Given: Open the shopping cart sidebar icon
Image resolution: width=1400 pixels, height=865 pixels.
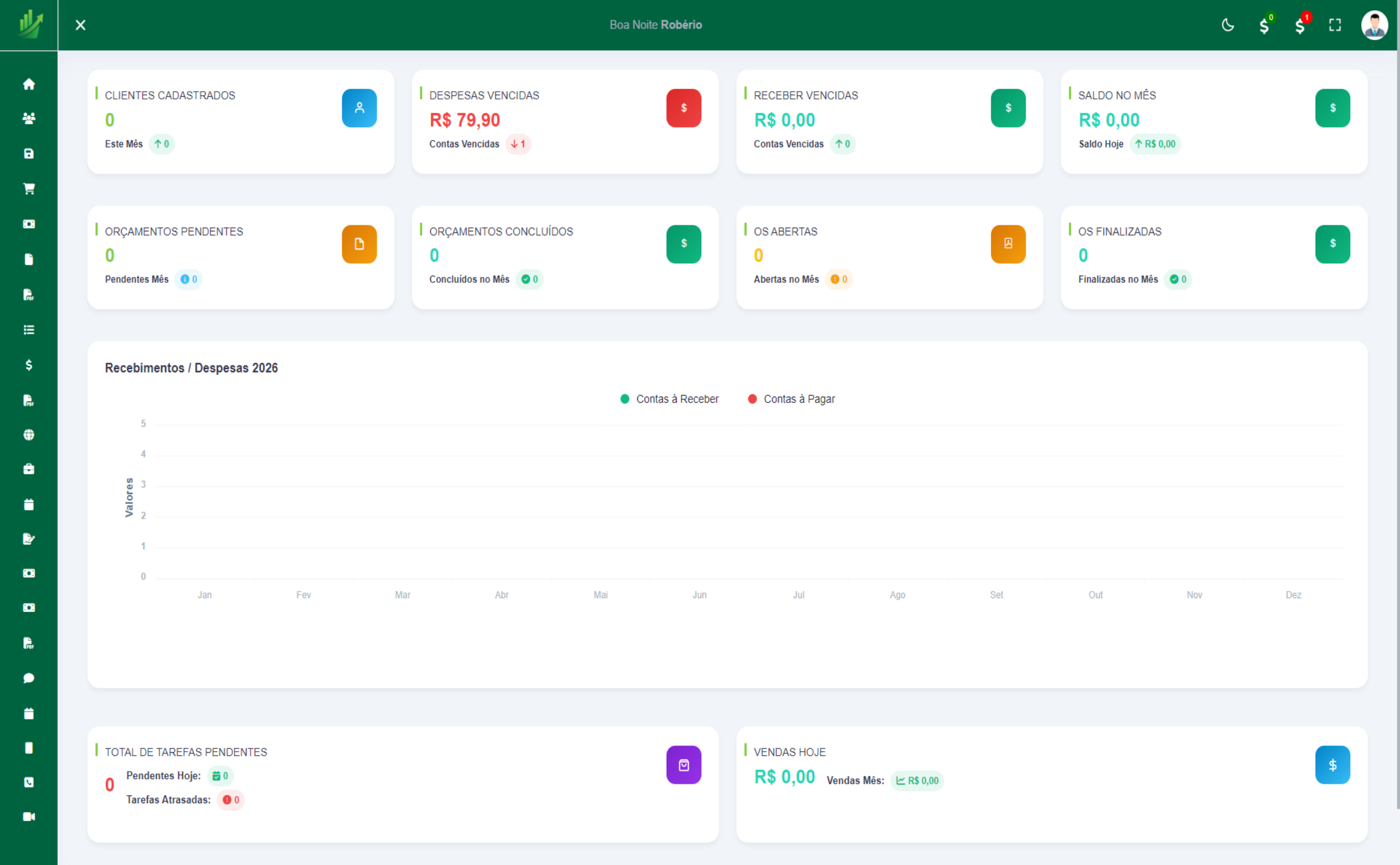Looking at the screenshot, I should point(29,189).
